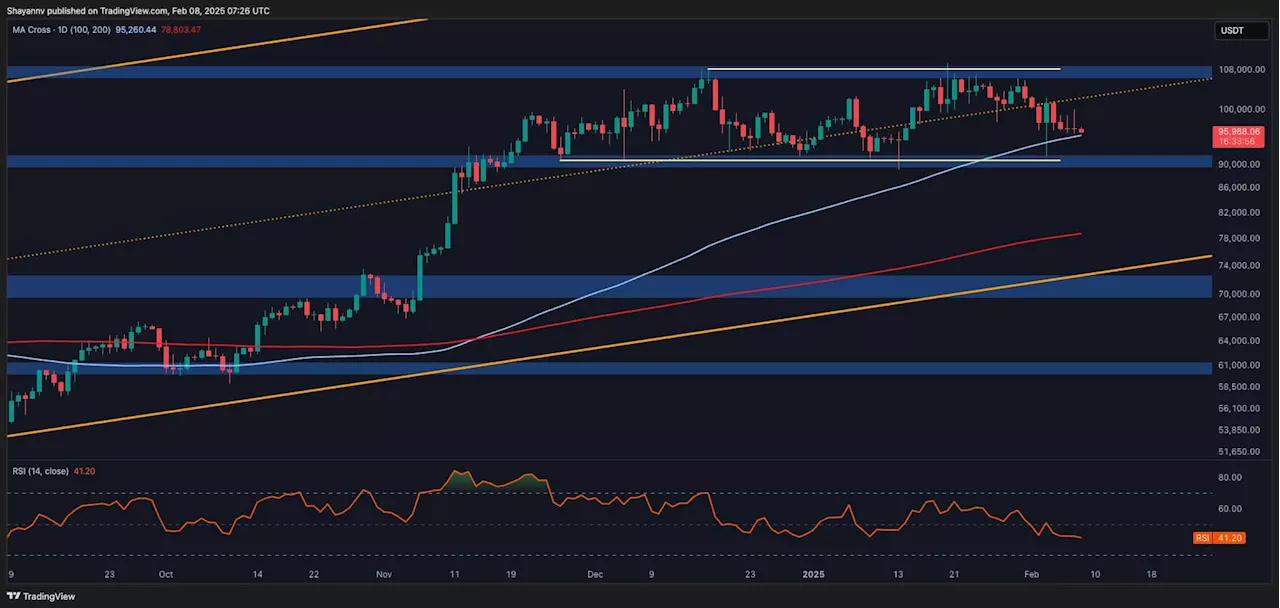Click the 14 date label on time axis

[258, 575]
